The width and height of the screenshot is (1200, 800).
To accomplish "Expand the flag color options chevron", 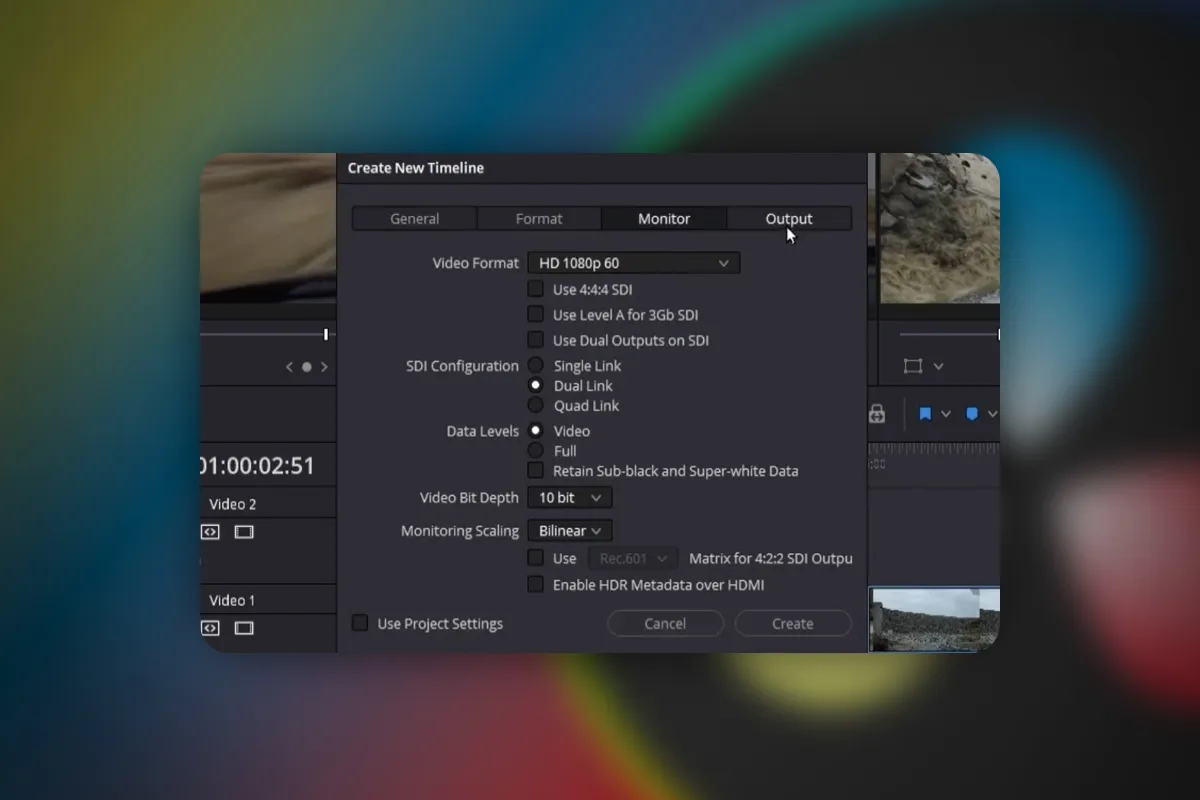I will point(945,413).
